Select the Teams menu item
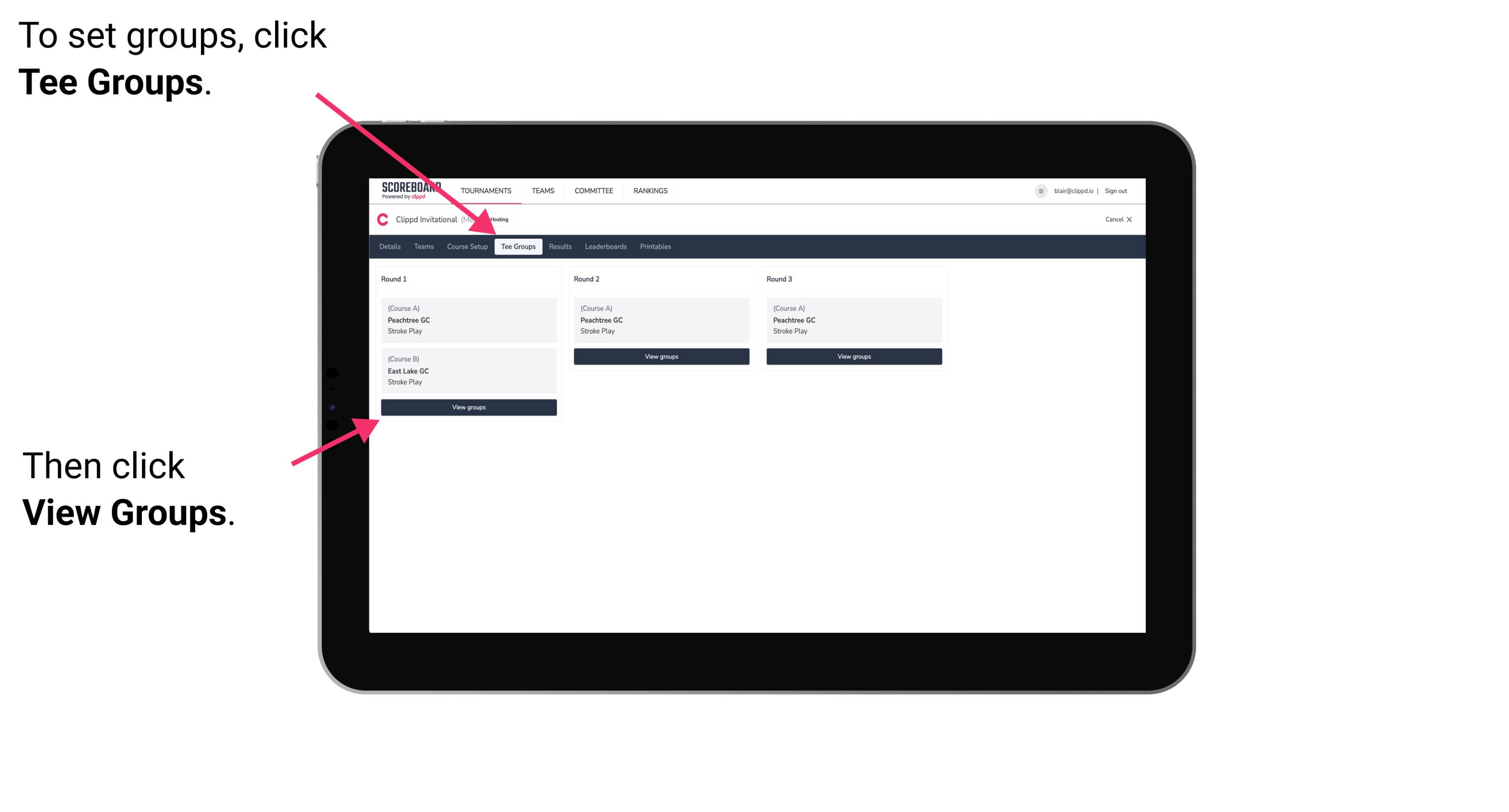The image size is (1509, 812). pyautogui.click(x=421, y=247)
